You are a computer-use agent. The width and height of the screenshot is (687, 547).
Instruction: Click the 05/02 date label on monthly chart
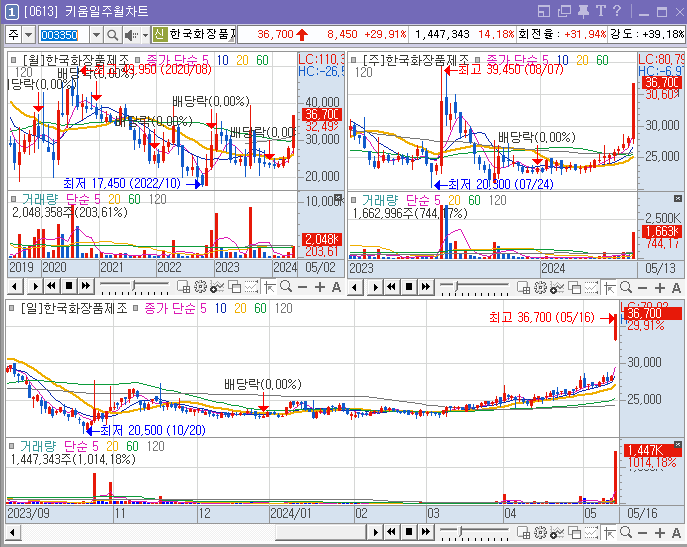pos(320,267)
